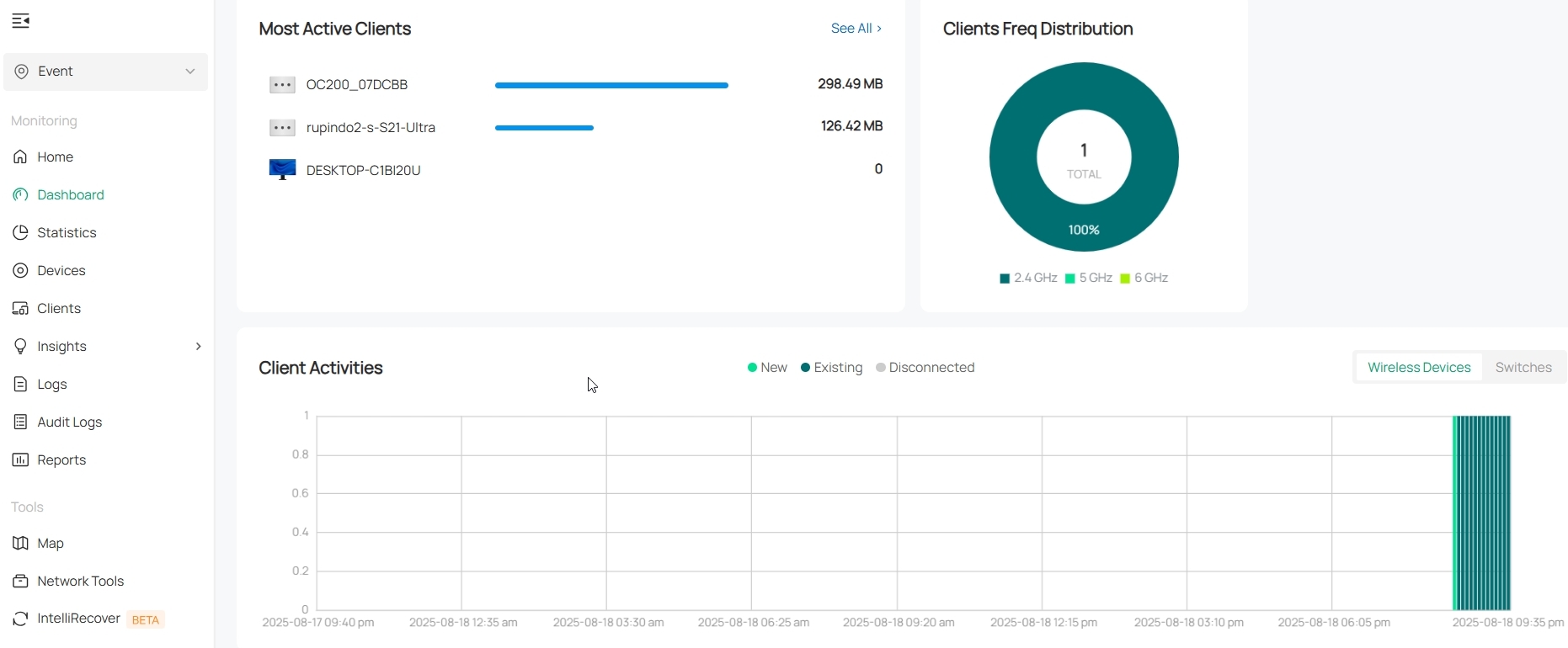Image resolution: width=1568 pixels, height=648 pixels.
Task: Click the Reports chart icon
Action: 20,459
